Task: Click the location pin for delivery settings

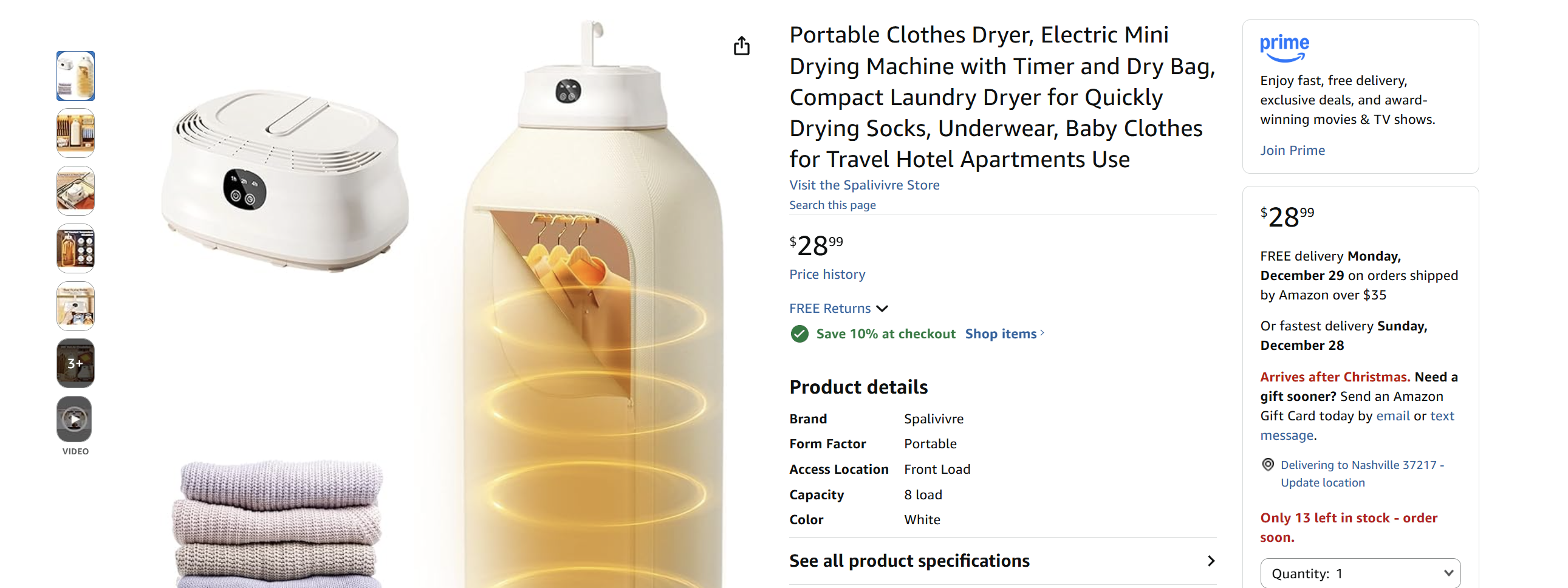Action: tap(1268, 465)
